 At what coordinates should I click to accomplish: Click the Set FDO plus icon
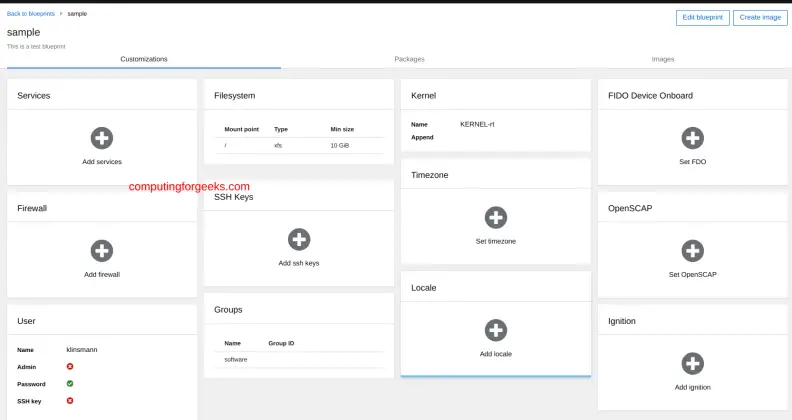(x=692, y=138)
